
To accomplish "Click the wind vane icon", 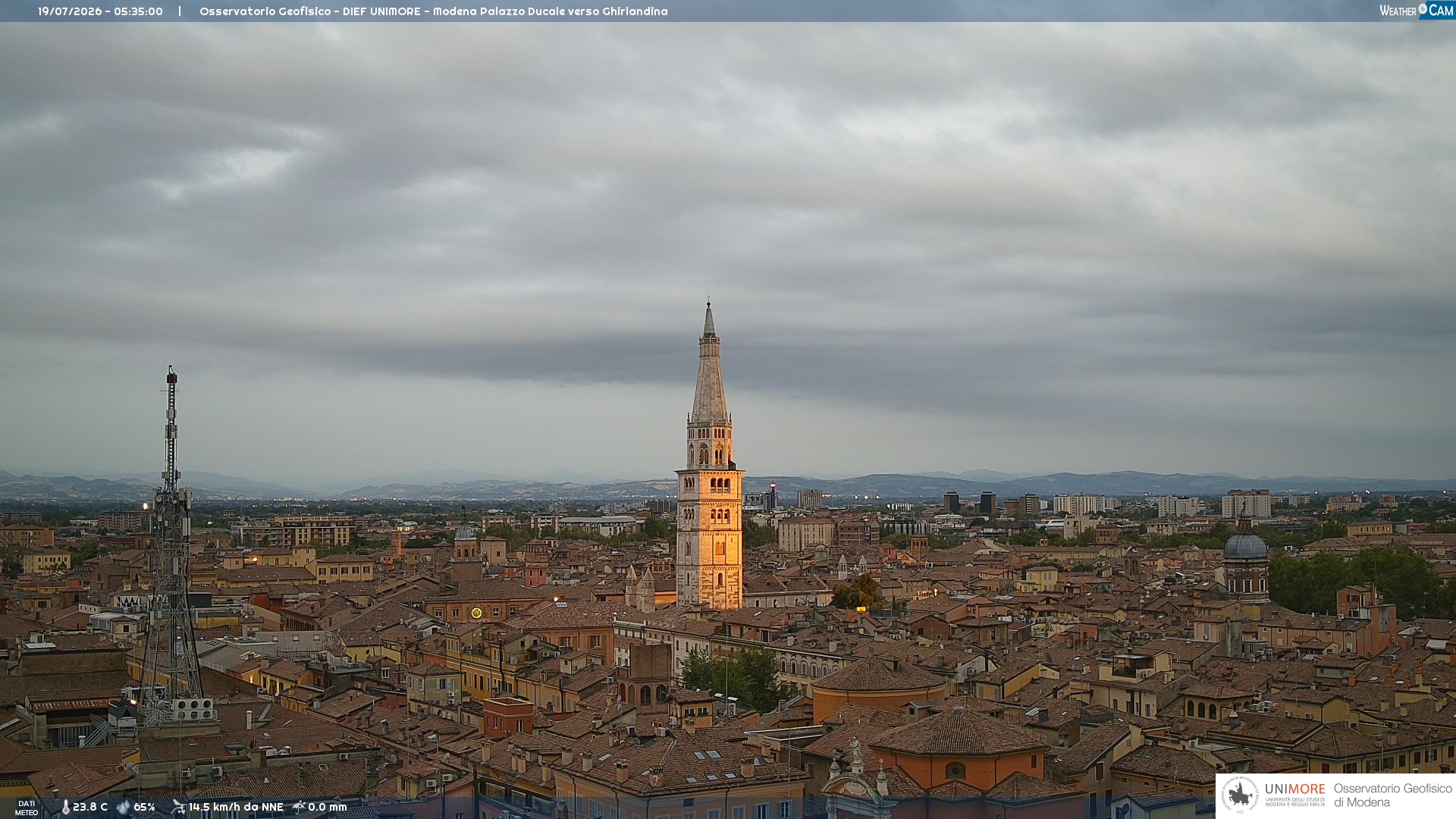I will [x=178, y=807].
